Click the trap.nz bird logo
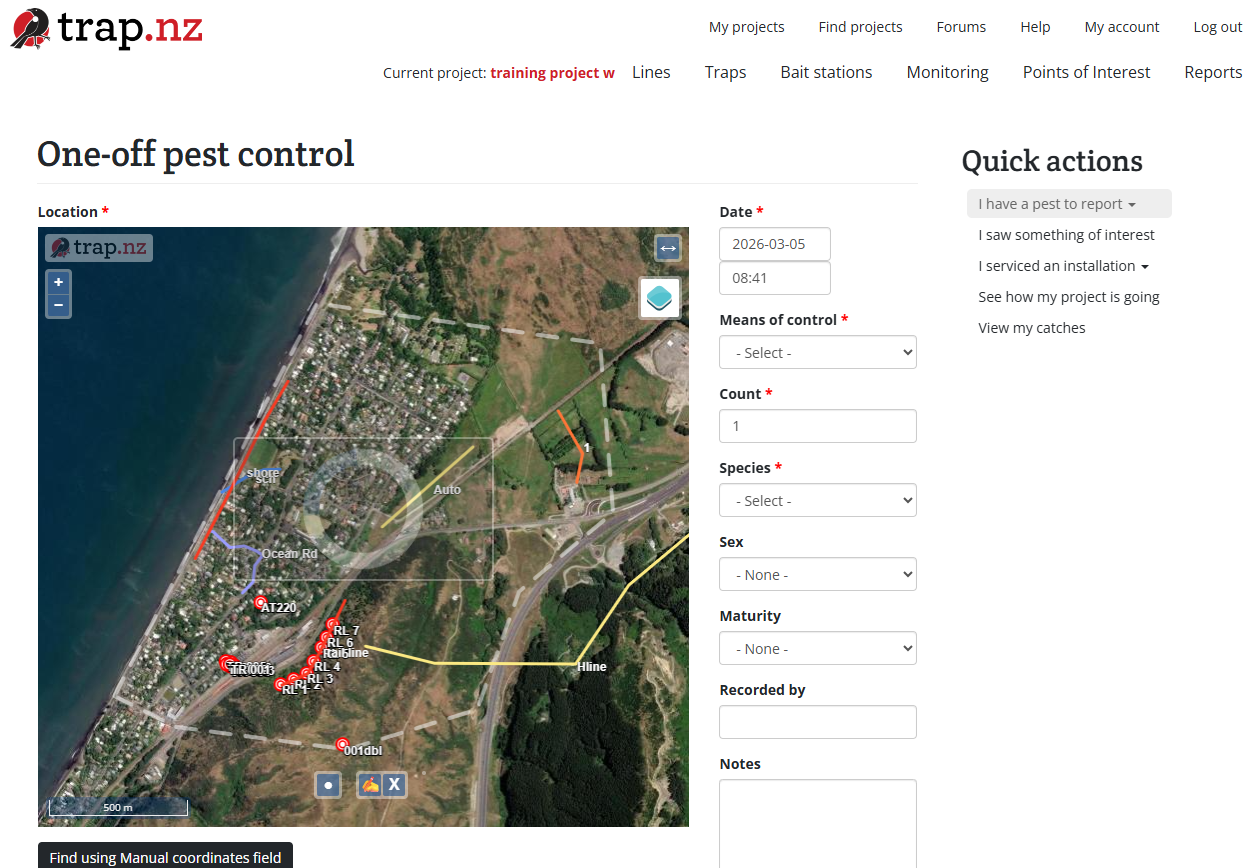Screen dimensions: 1257x868 click(31, 29)
